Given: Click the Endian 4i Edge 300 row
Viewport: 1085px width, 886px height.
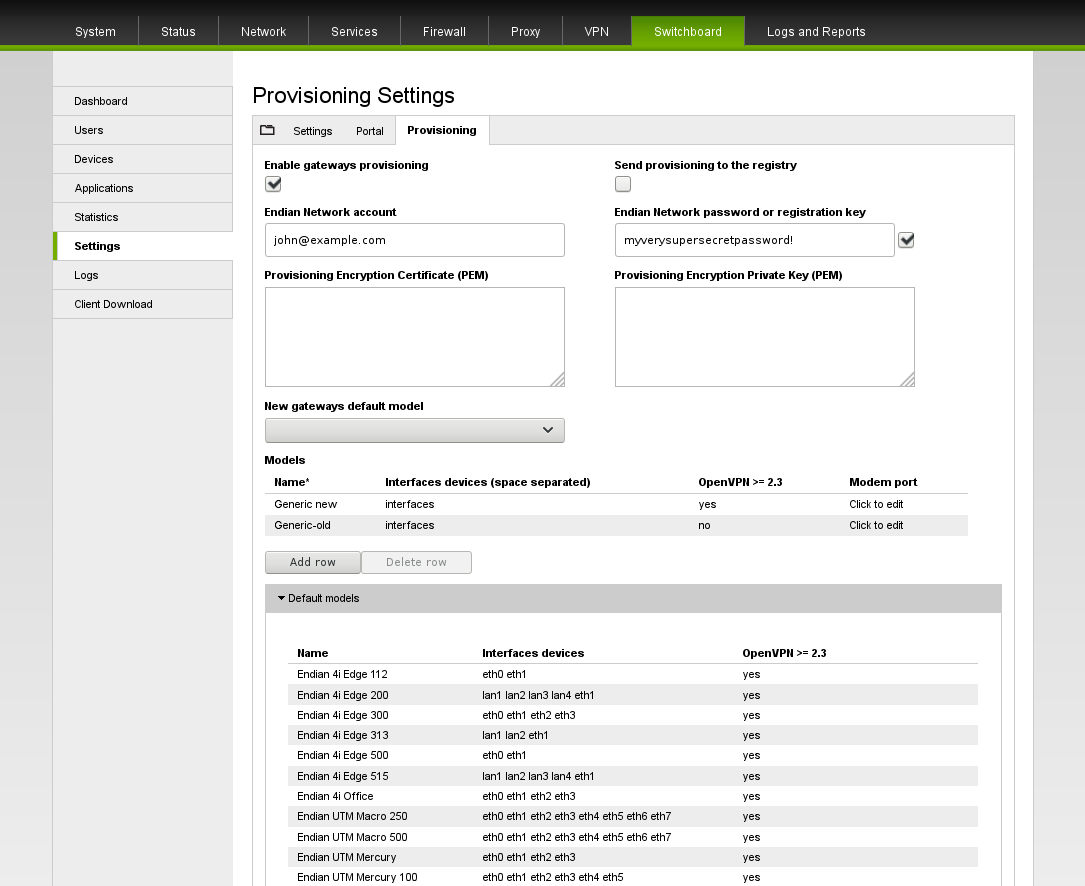Looking at the screenshot, I should tap(632, 715).
